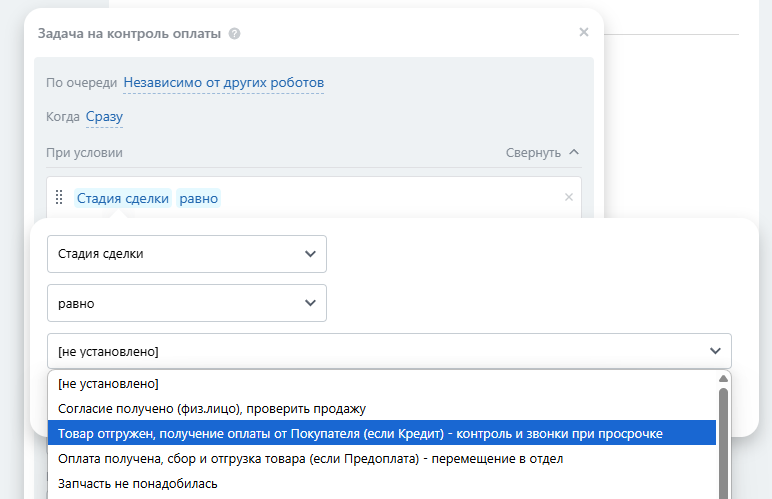Viewport: 772px width, 499px height.
Task: Choose Товар отгружен, получение оплаты option
Action: [360, 433]
